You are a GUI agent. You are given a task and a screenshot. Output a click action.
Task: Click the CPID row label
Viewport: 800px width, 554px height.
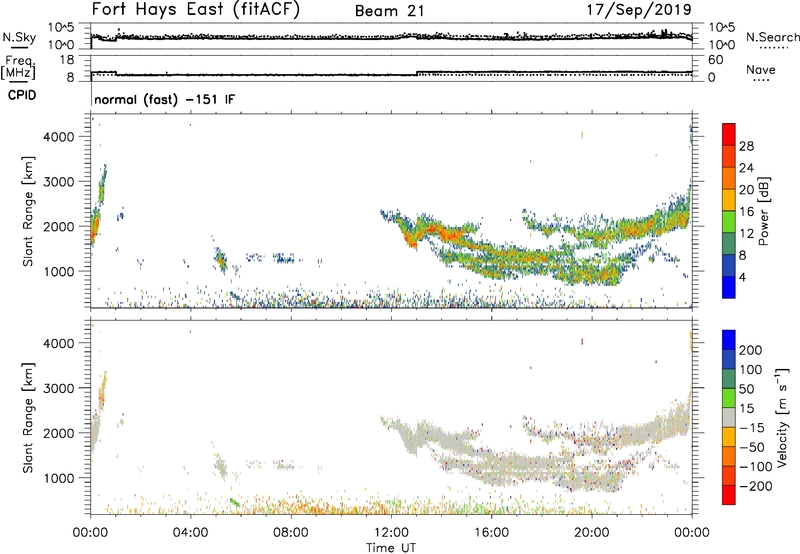(x=22, y=95)
